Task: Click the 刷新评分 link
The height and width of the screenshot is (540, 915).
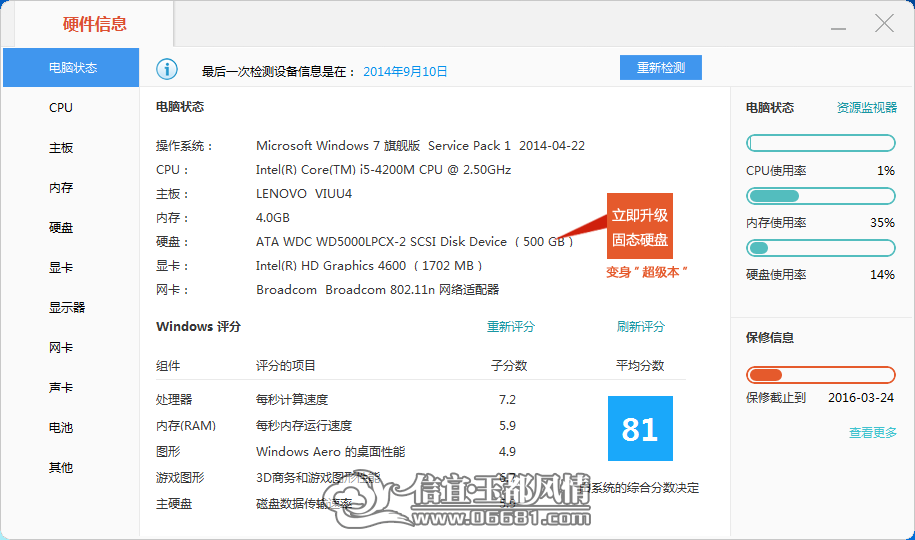Action: [640, 326]
